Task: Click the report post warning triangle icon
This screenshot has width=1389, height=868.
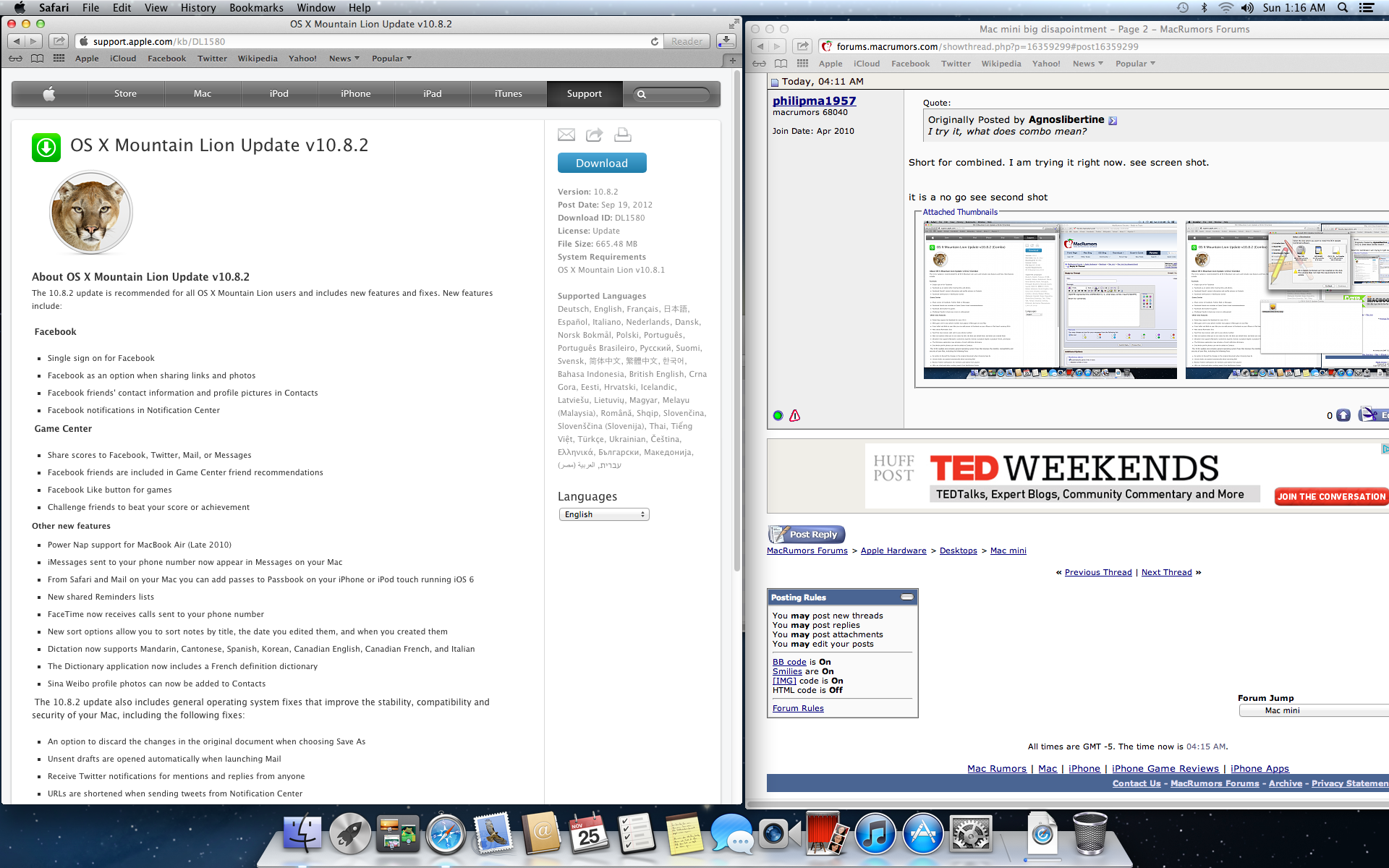Action: point(794,415)
